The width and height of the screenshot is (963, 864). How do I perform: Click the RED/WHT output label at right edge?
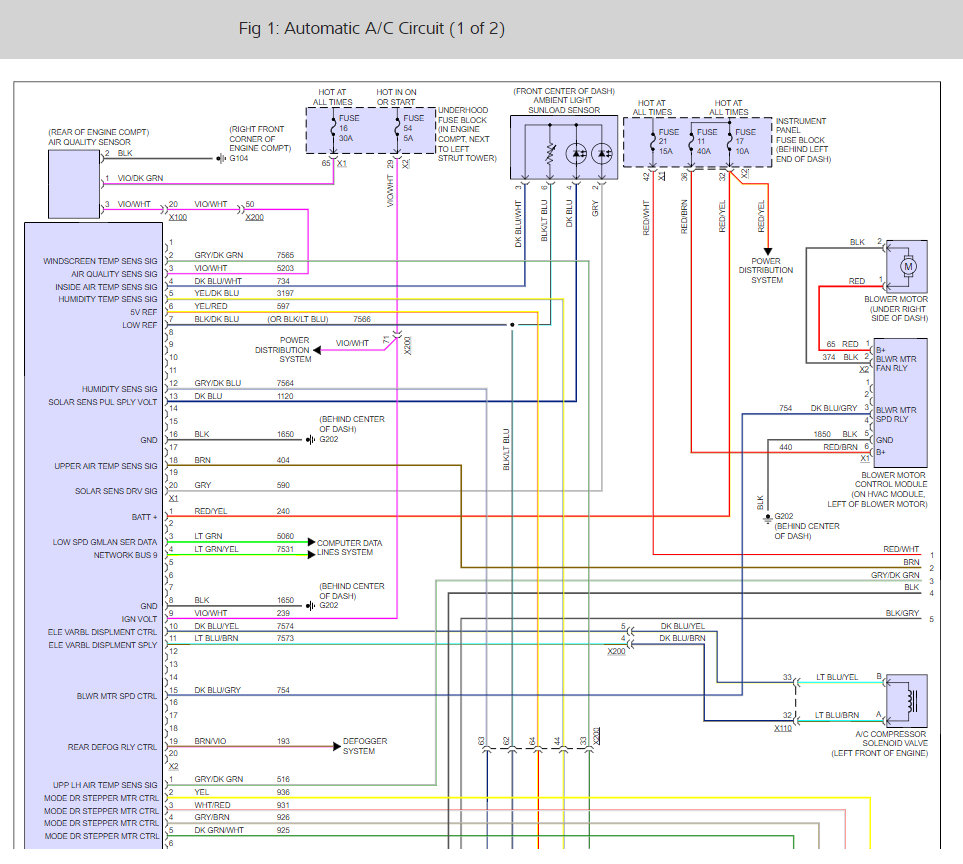(x=901, y=549)
